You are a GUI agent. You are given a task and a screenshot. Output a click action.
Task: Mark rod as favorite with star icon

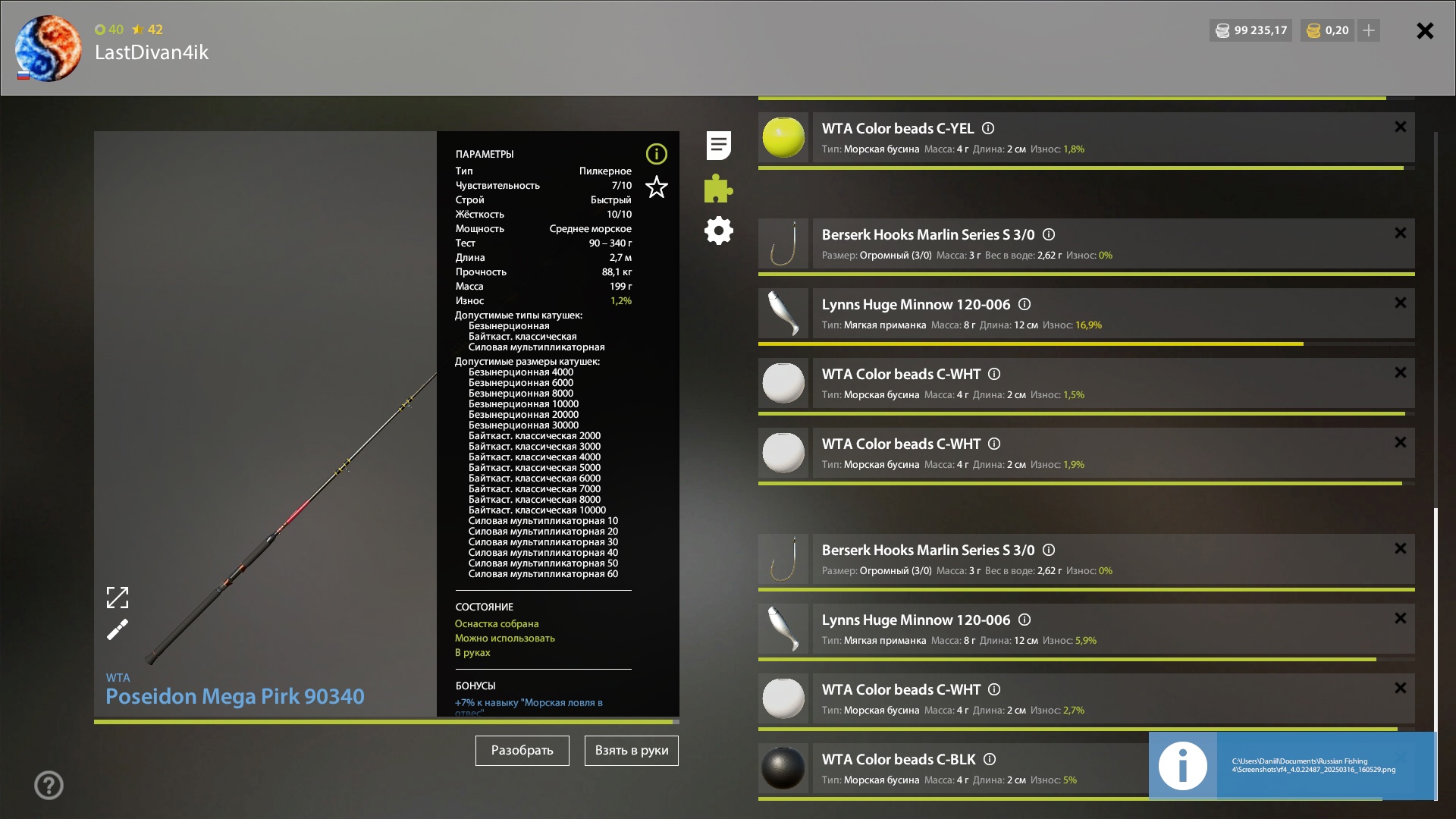coord(656,187)
